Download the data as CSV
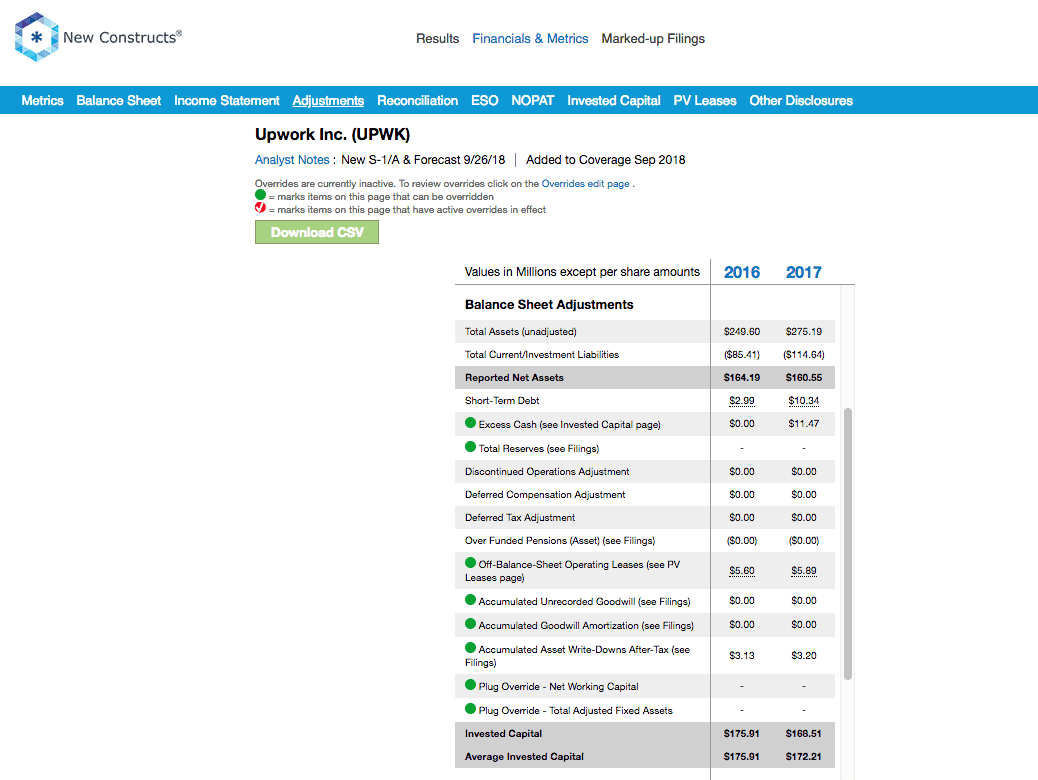Viewport: 1038px width, 780px height. (317, 232)
